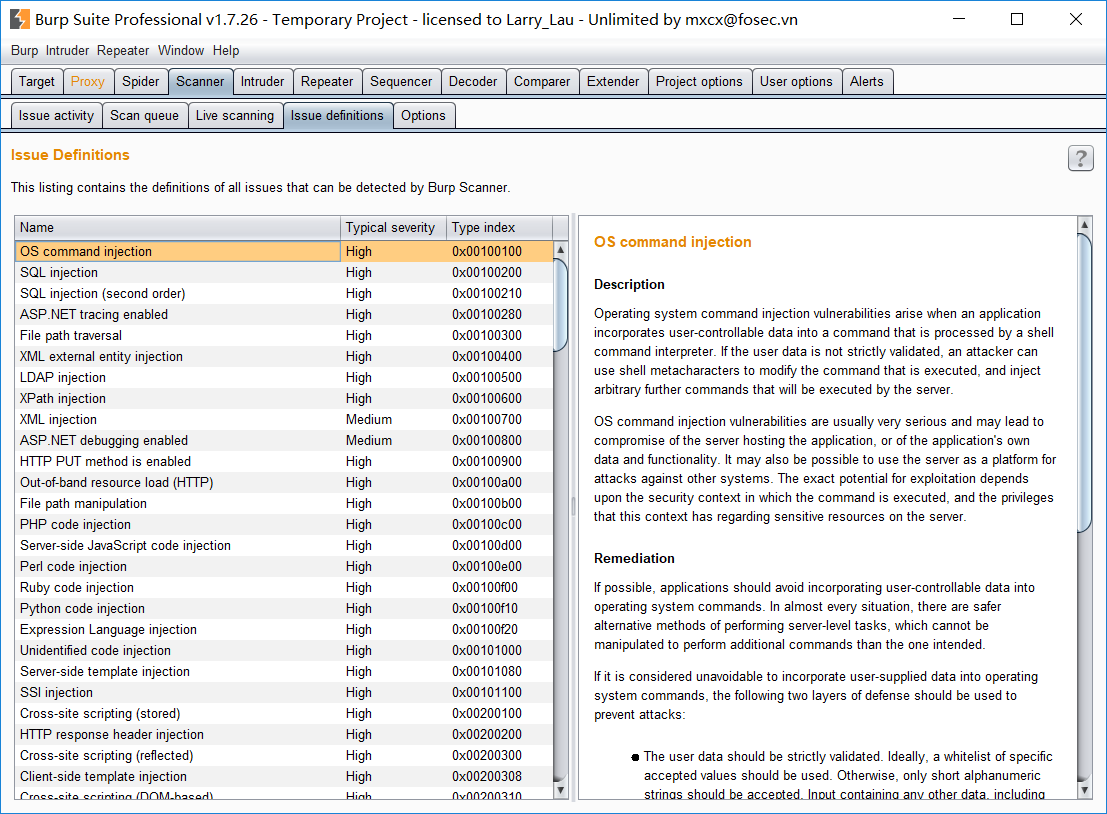Open the Alerts tab
1107x814 pixels.
[866, 81]
